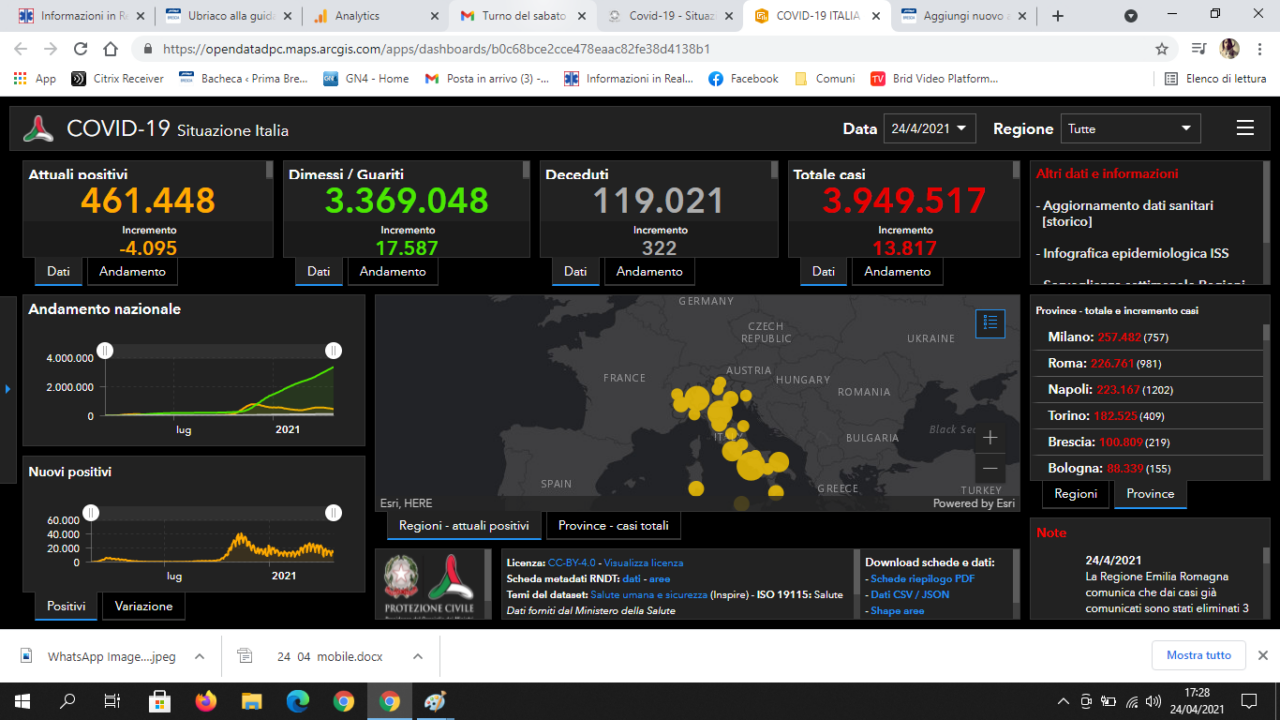
Task: Zoom in on the map
Action: pyautogui.click(x=990, y=438)
